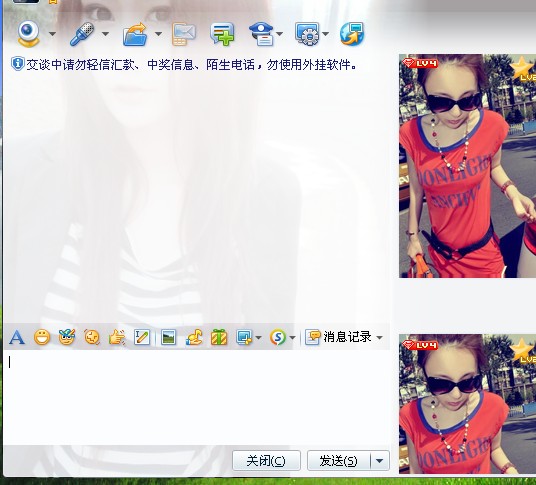Open font settings letter A icon
Viewport: 536px width, 485px height.
click(x=17, y=338)
